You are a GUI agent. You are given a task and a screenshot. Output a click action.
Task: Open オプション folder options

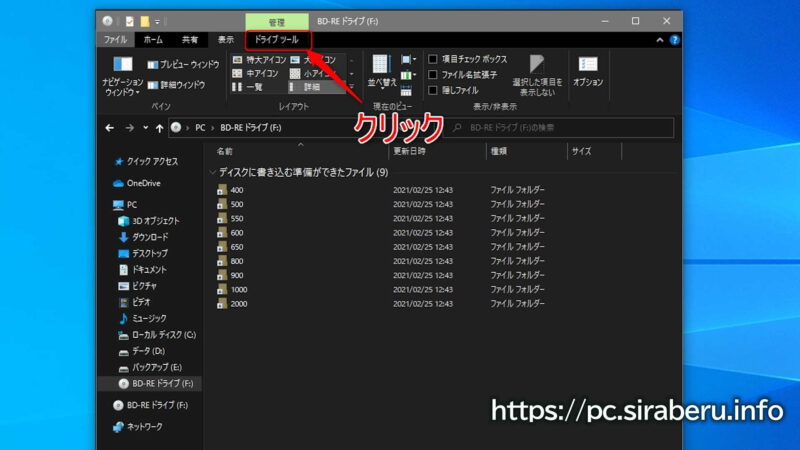588,71
